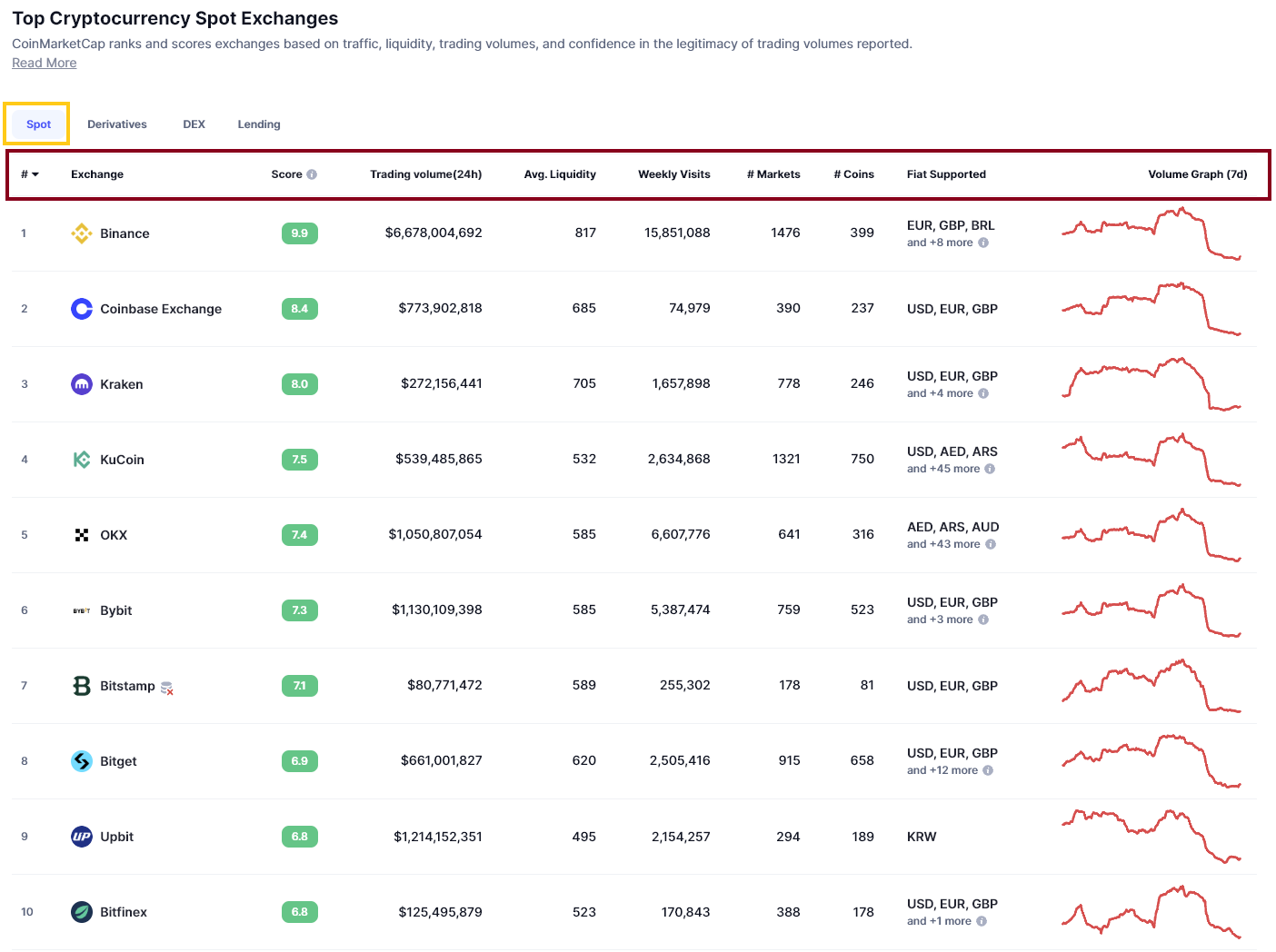This screenshot has height=952, width=1276.
Task: Open the Coinbase Exchange link
Action: tap(161, 309)
